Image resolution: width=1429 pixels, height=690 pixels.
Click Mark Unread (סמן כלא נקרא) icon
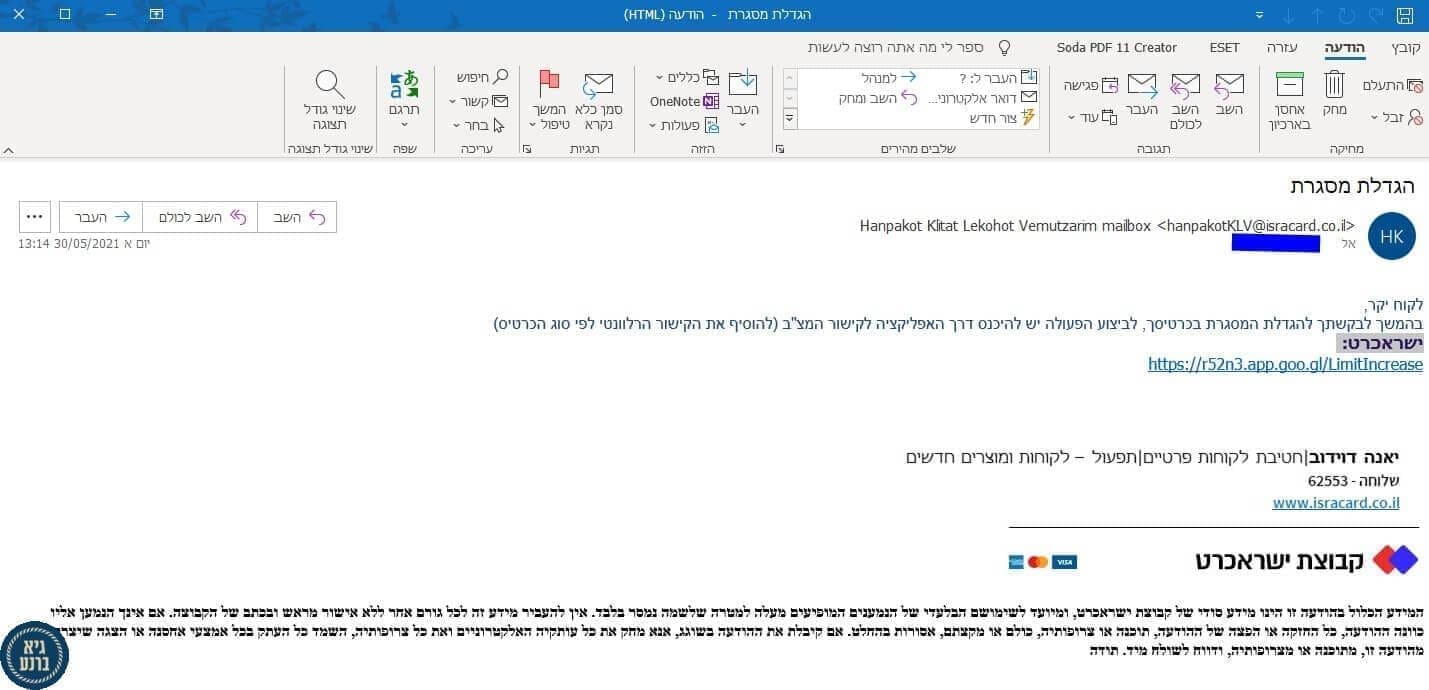(x=598, y=99)
